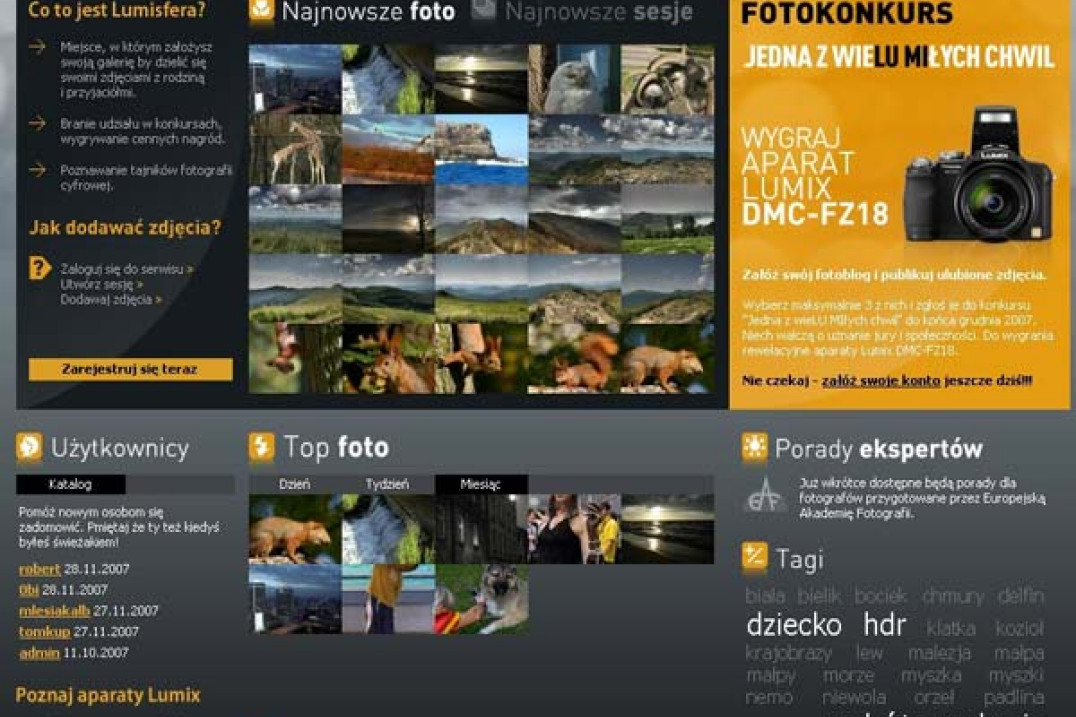Click the 'orzeł' tag
The height and width of the screenshot is (717, 1076).
tap(933, 698)
